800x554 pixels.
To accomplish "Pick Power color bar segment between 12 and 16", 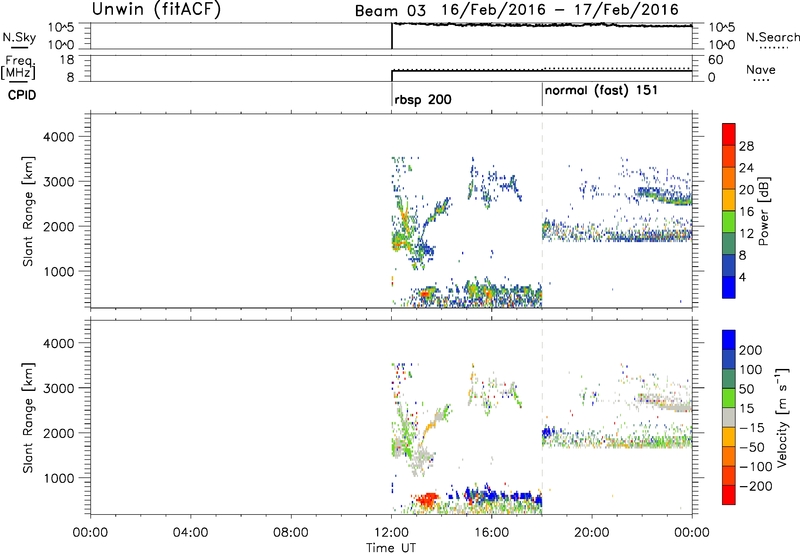I will (x=729, y=222).
